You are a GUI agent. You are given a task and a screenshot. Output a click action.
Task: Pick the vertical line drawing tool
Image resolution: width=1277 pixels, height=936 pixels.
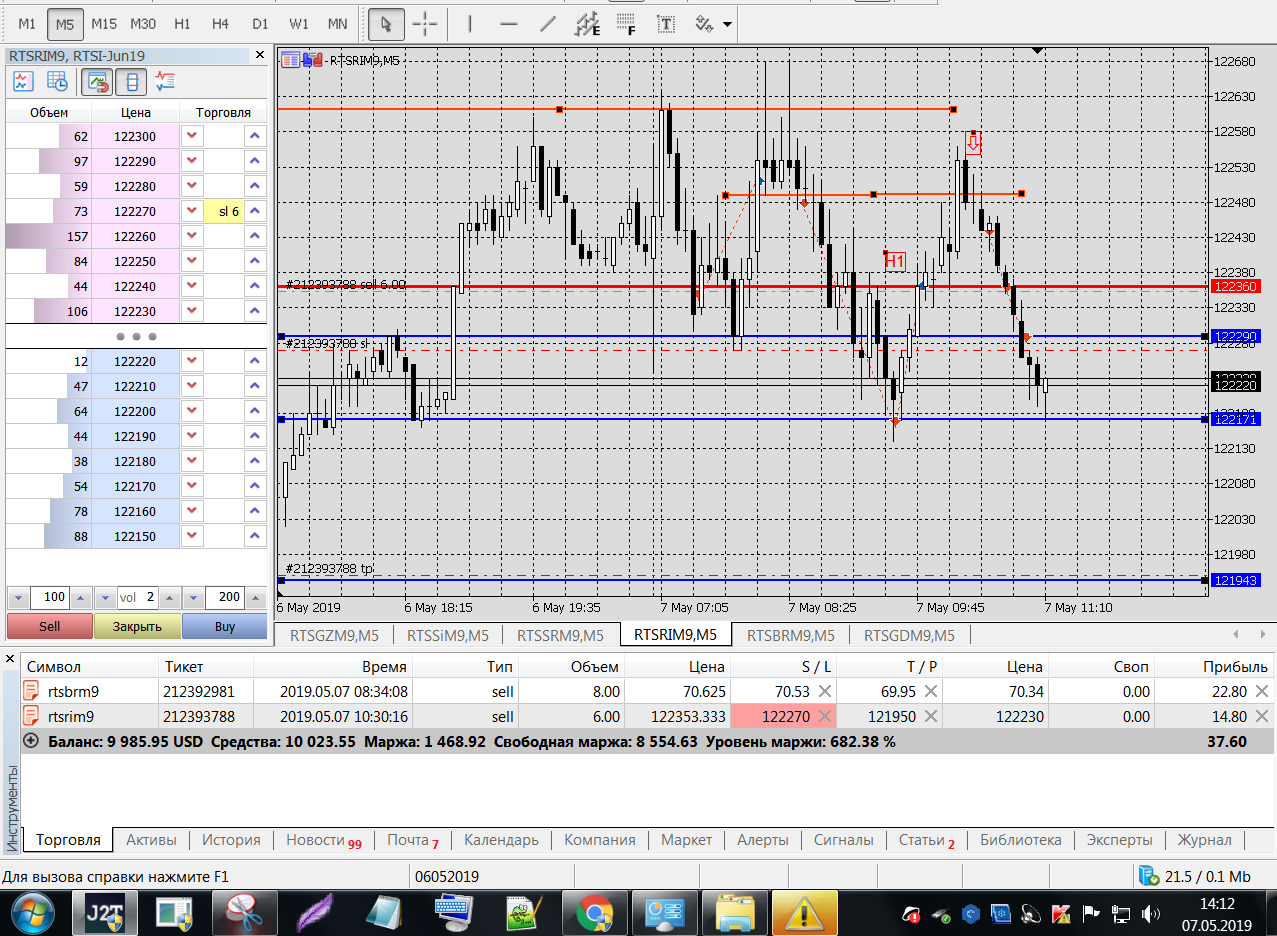(470, 23)
